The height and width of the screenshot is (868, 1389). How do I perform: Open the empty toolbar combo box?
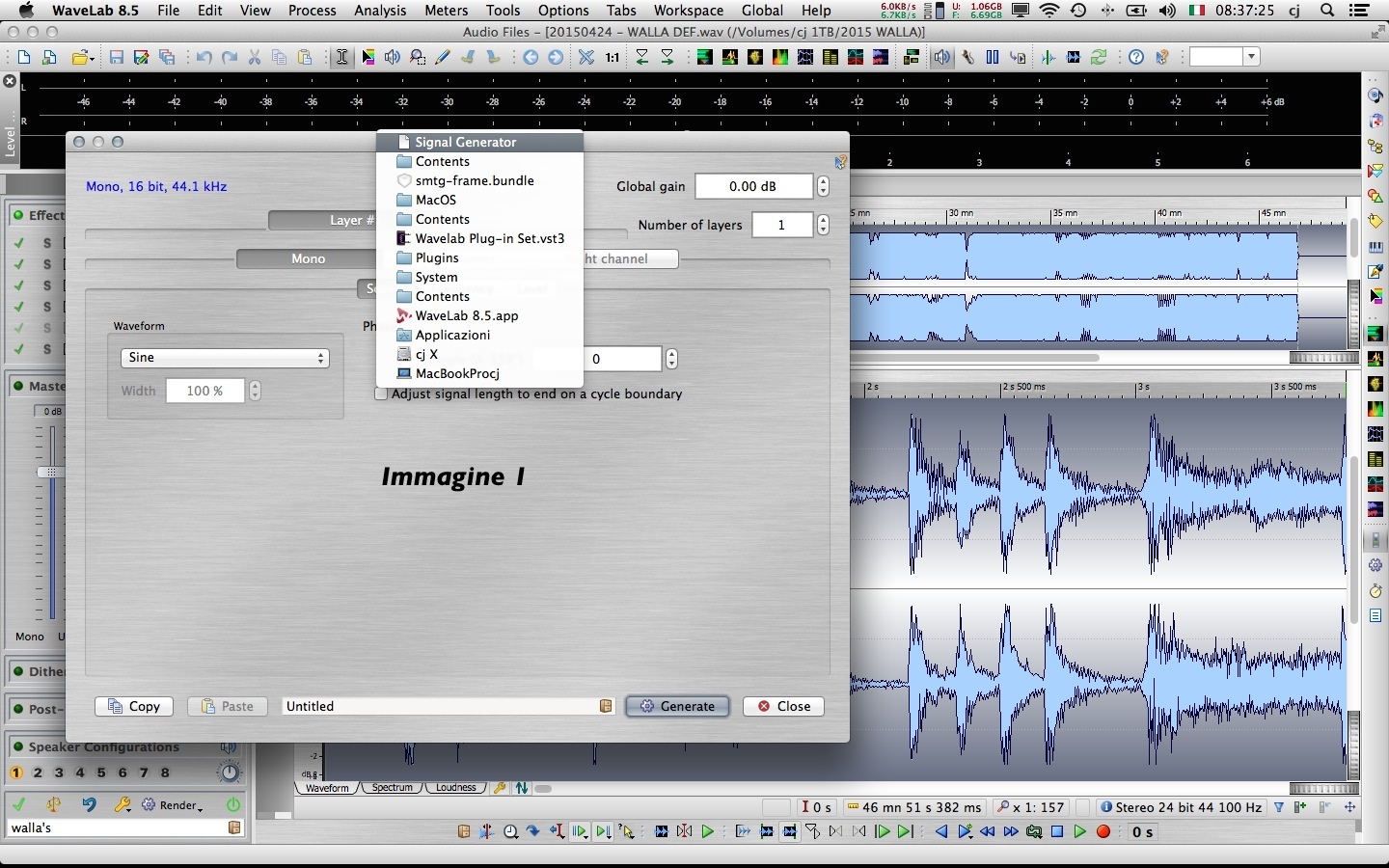[1224, 57]
